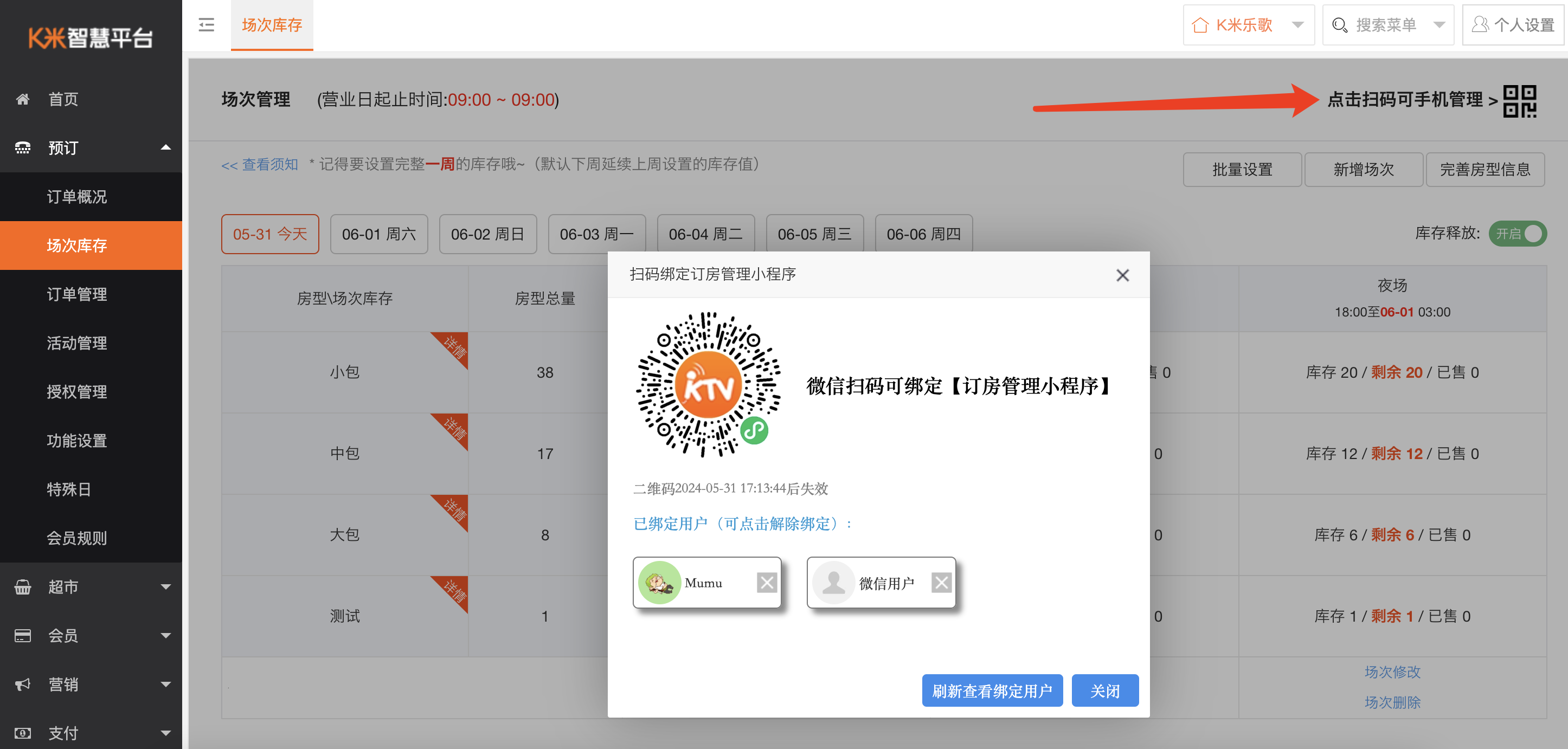The height and width of the screenshot is (749, 1568).
Task: Click 小包 夜场 库存 20 cell
Action: pyautogui.click(x=1392, y=372)
